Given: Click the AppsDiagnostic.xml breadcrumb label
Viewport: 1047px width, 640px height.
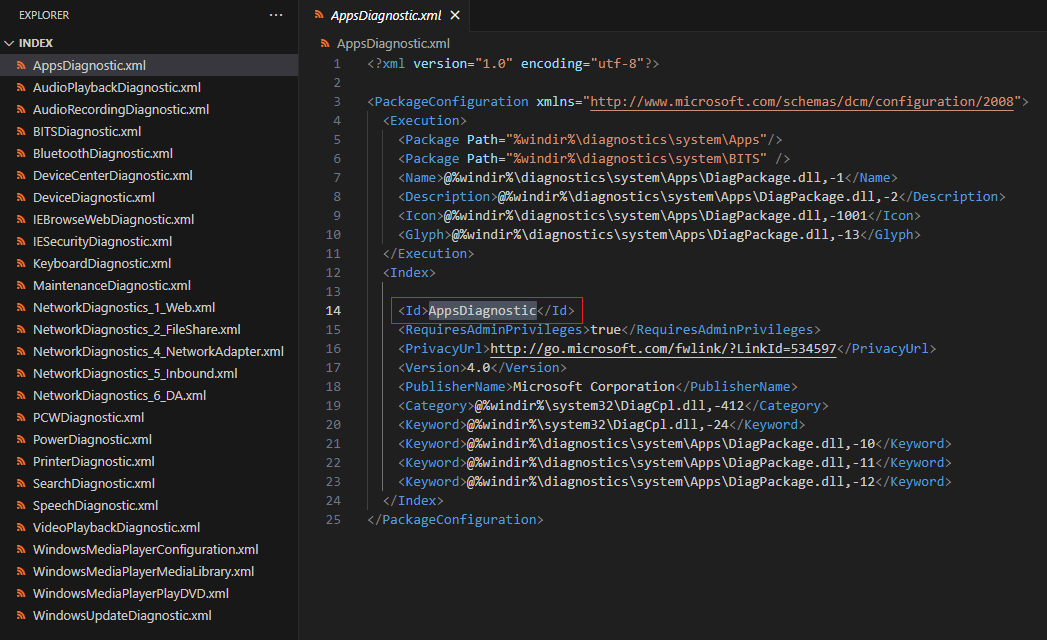Looking at the screenshot, I should click(393, 44).
